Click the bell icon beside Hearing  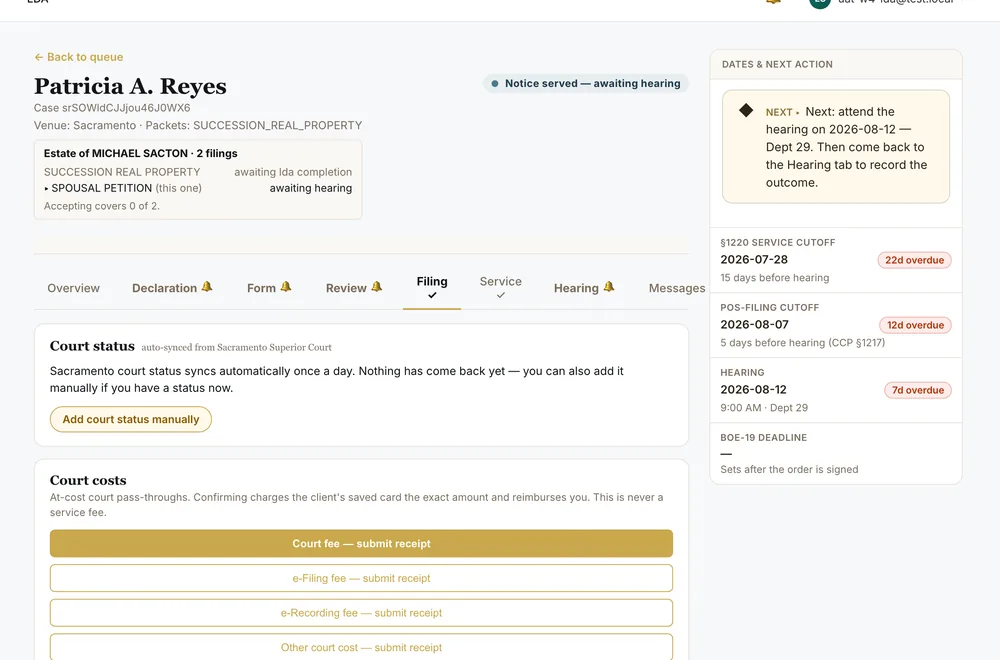pyautogui.click(x=608, y=287)
